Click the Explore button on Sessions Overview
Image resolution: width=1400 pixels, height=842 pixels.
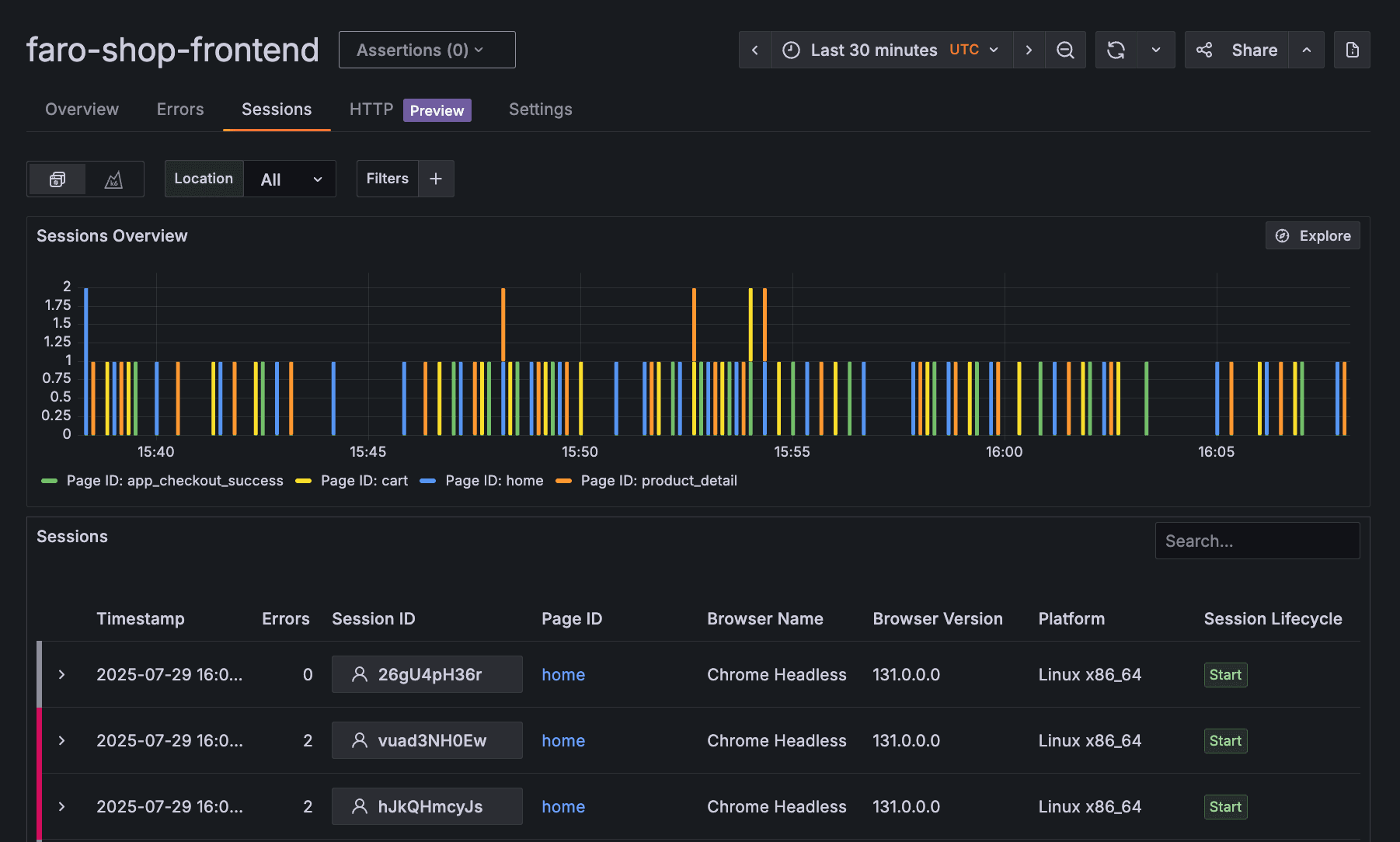(1312, 235)
